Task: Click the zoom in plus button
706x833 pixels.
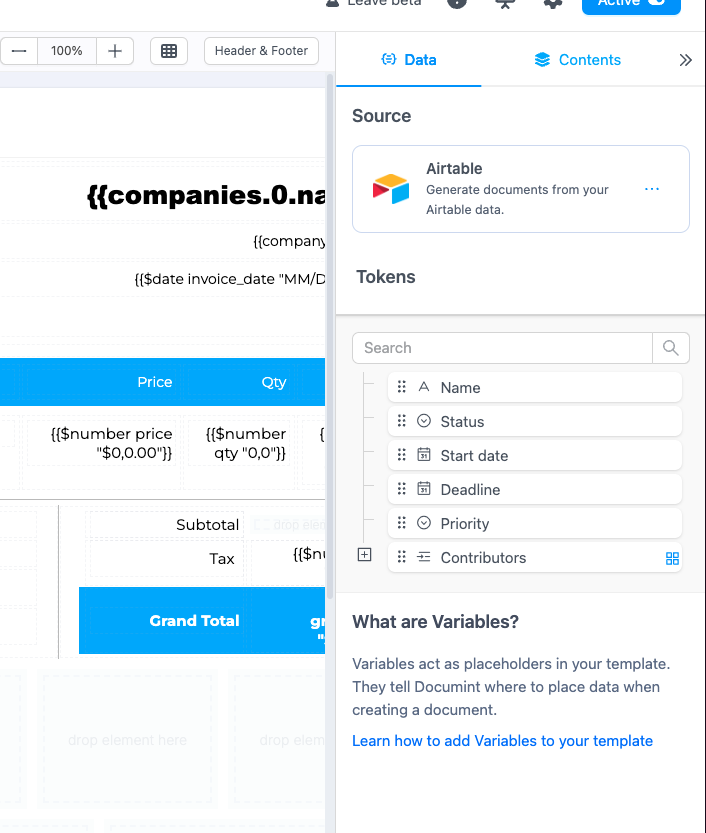Action: (115, 51)
